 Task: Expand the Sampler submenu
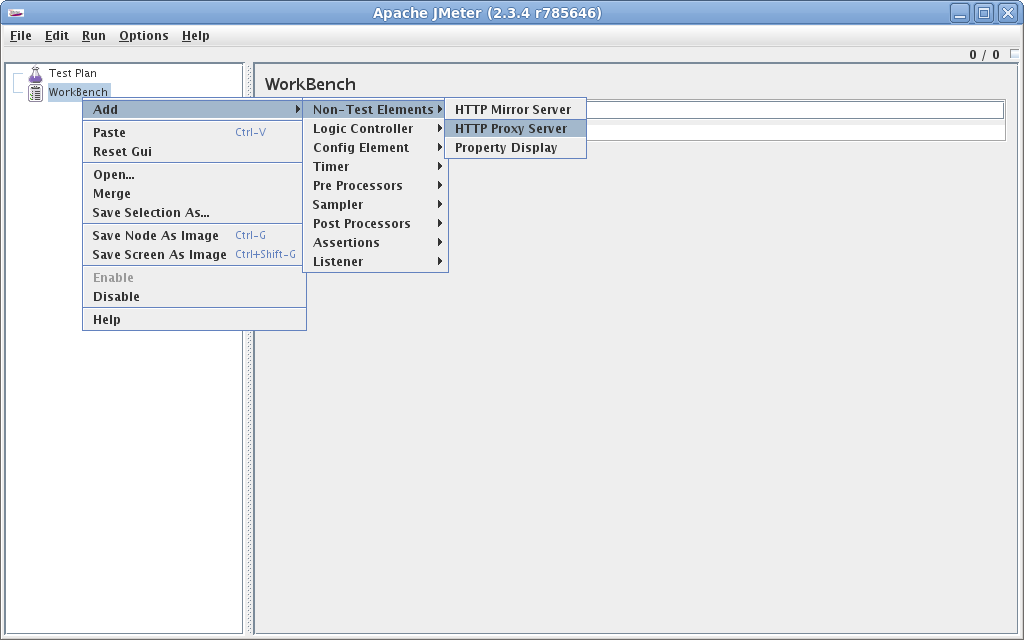(x=376, y=204)
